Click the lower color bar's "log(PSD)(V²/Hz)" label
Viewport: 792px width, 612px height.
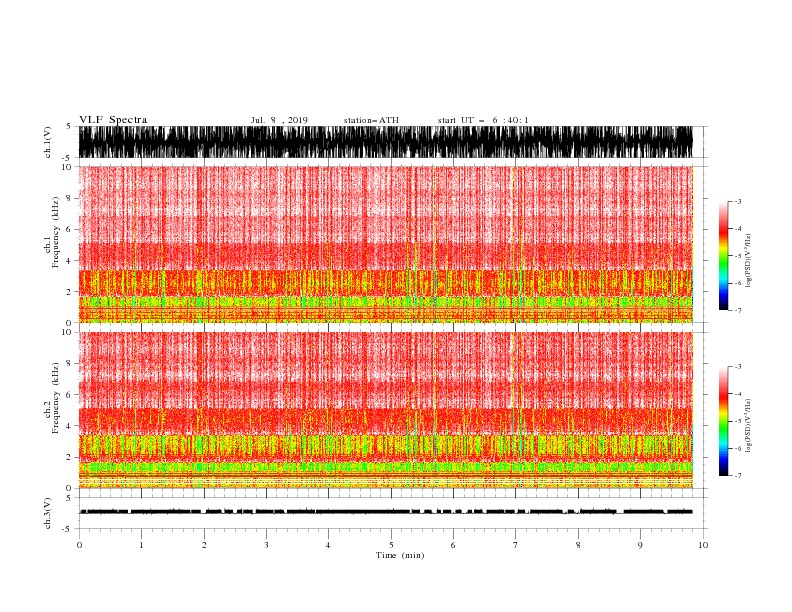point(749,426)
